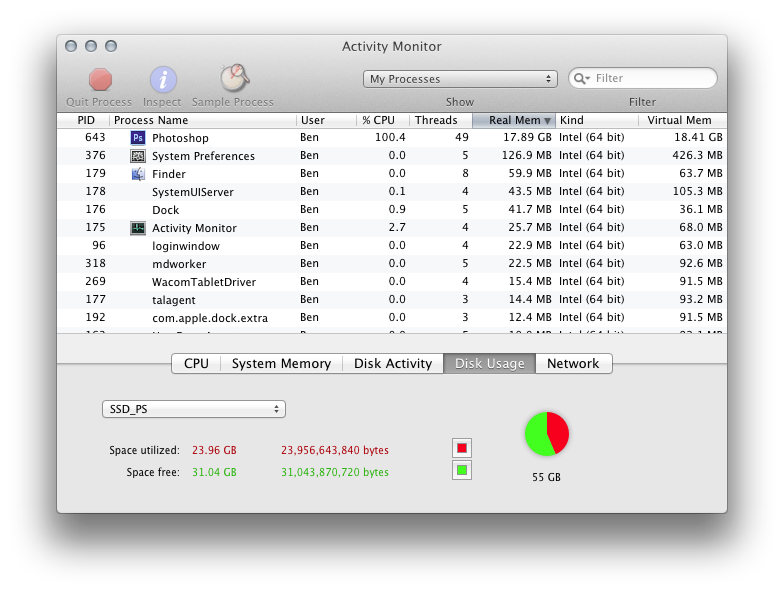Click the red space utilized color swatch
The height and width of the screenshot is (592, 784).
coord(462,448)
